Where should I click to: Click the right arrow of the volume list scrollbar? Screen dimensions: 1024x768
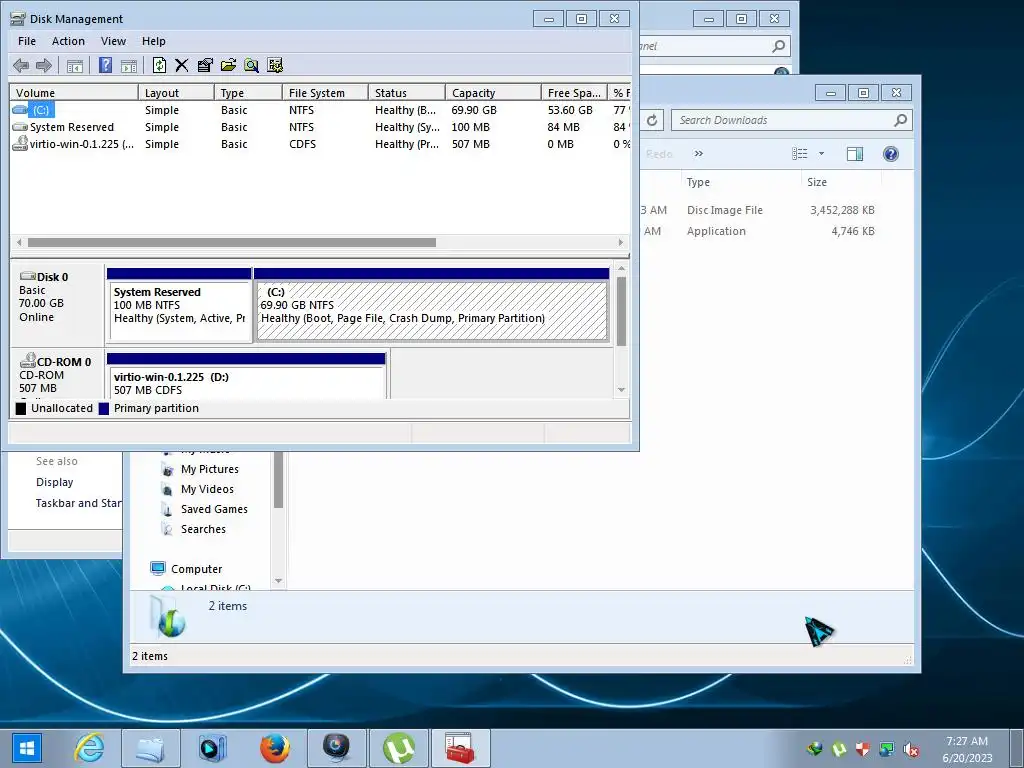click(x=620, y=242)
